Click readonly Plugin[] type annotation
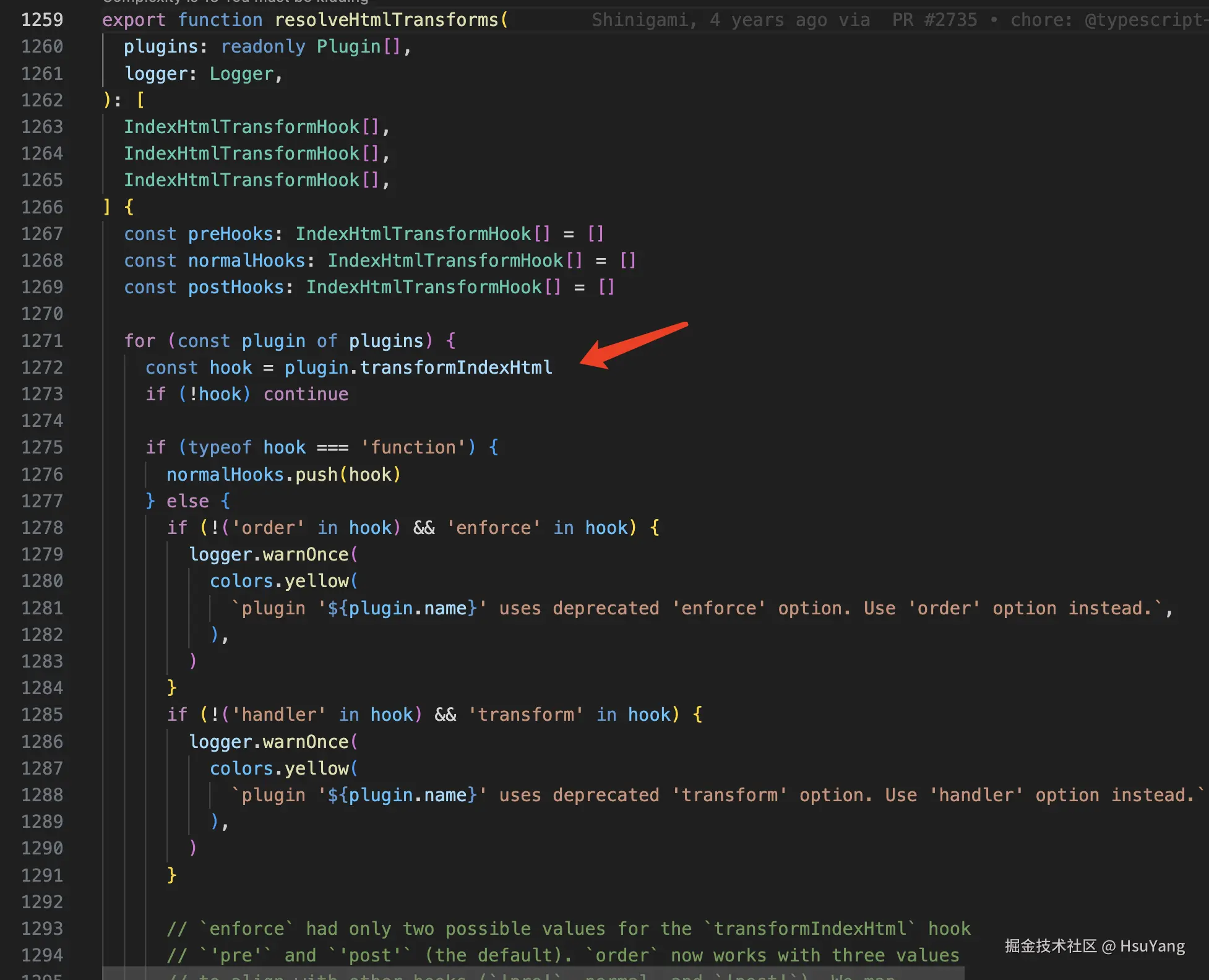The width and height of the screenshot is (1209, 980). 311,46
